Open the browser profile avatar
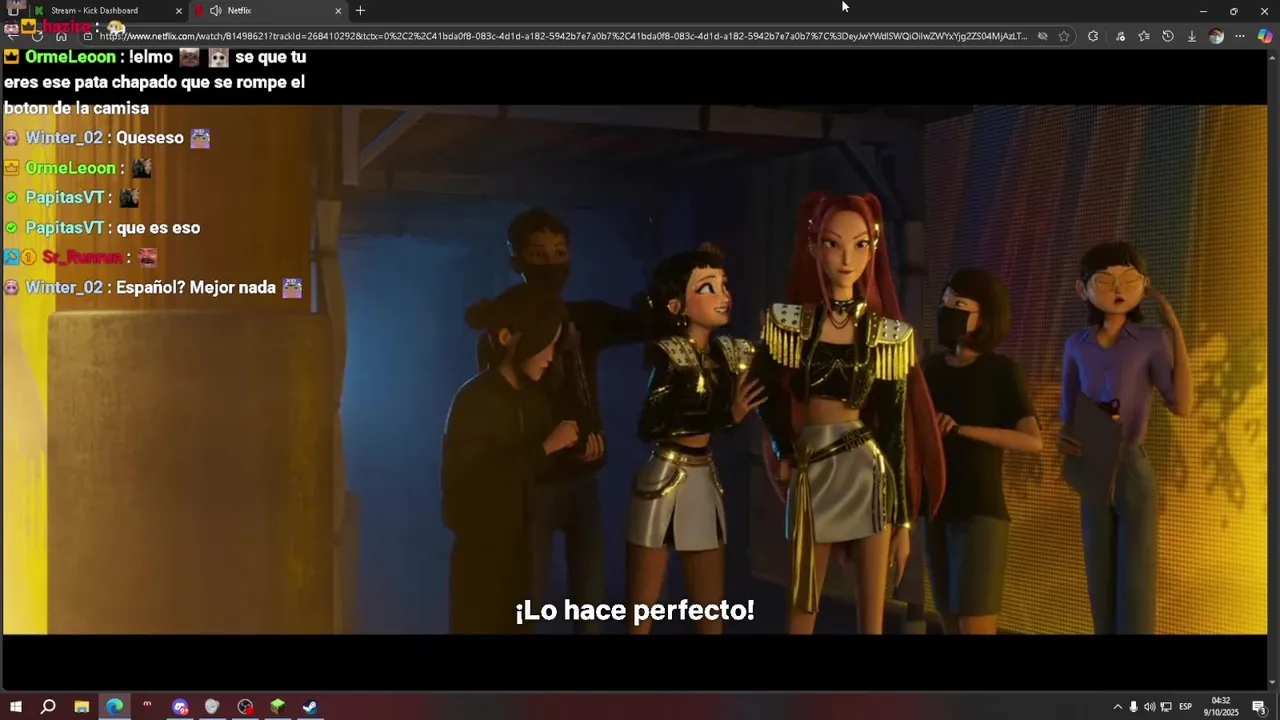This screenshot has height=720, width=1280. tap(1216, 36)
